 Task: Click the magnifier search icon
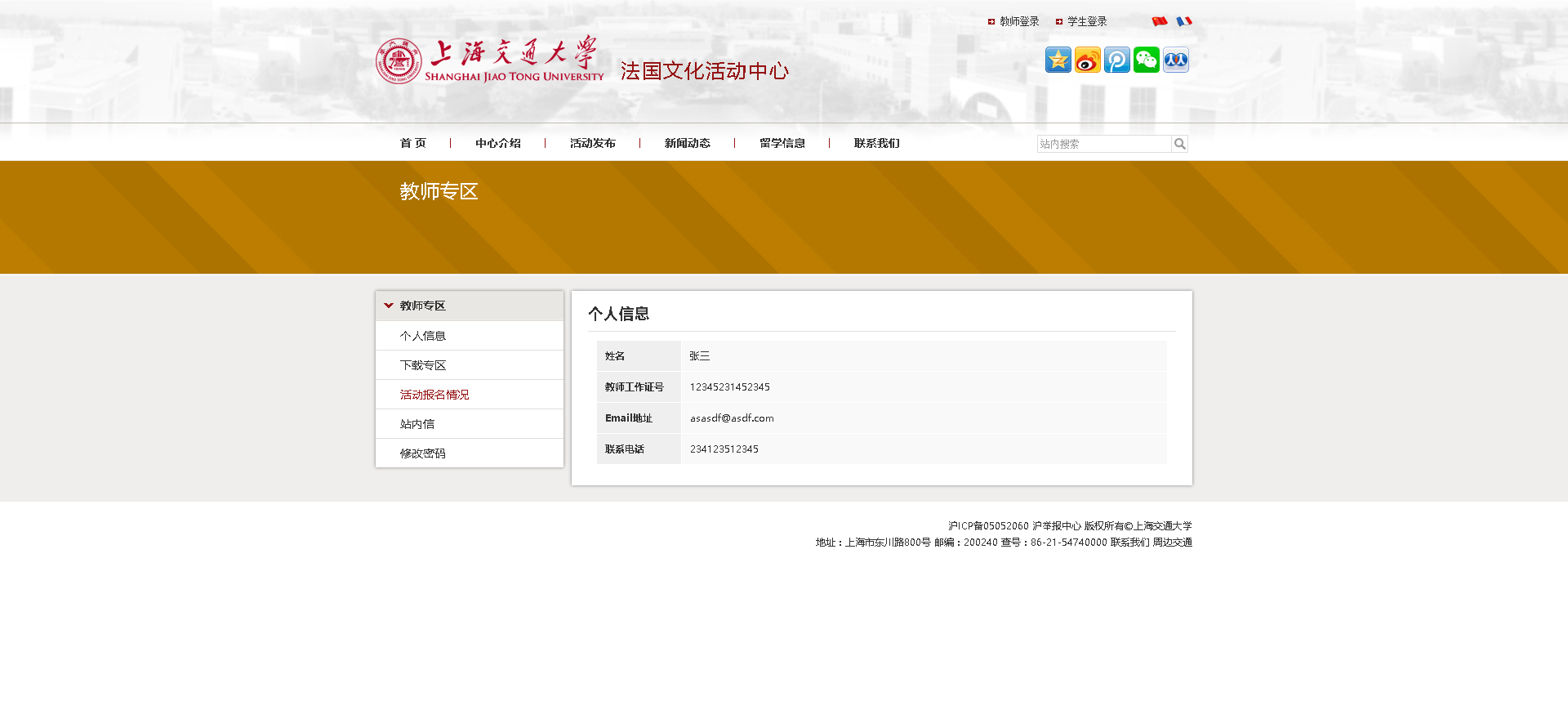[1179, 144]
